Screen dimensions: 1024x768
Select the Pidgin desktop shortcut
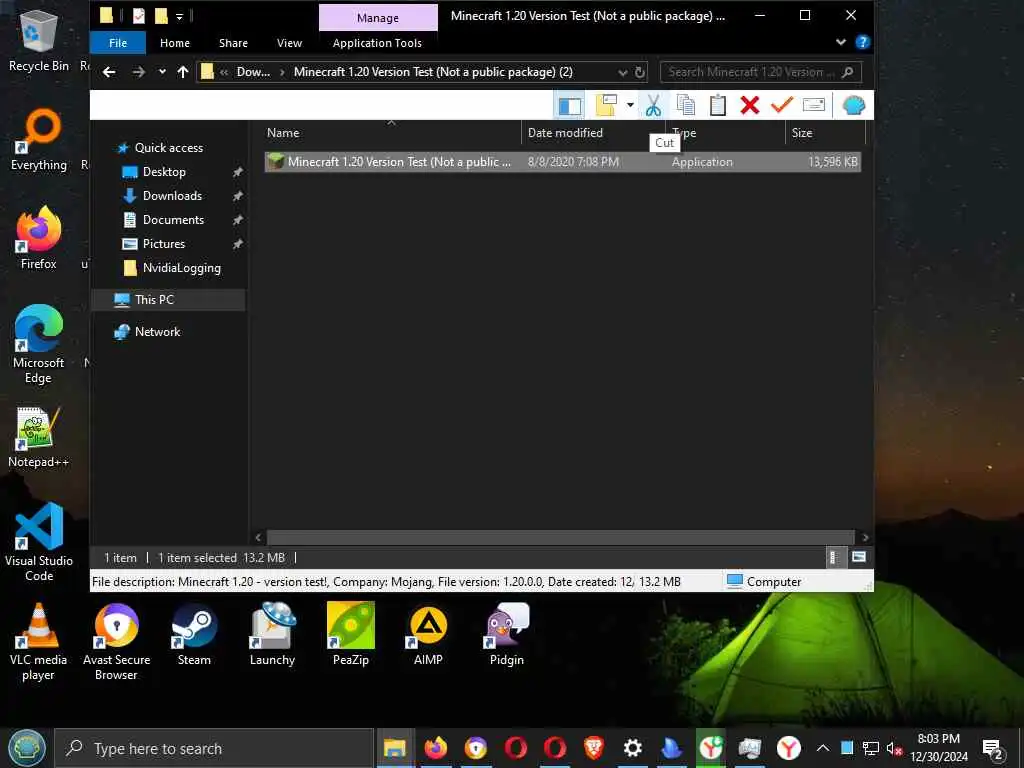coord(507,633)
